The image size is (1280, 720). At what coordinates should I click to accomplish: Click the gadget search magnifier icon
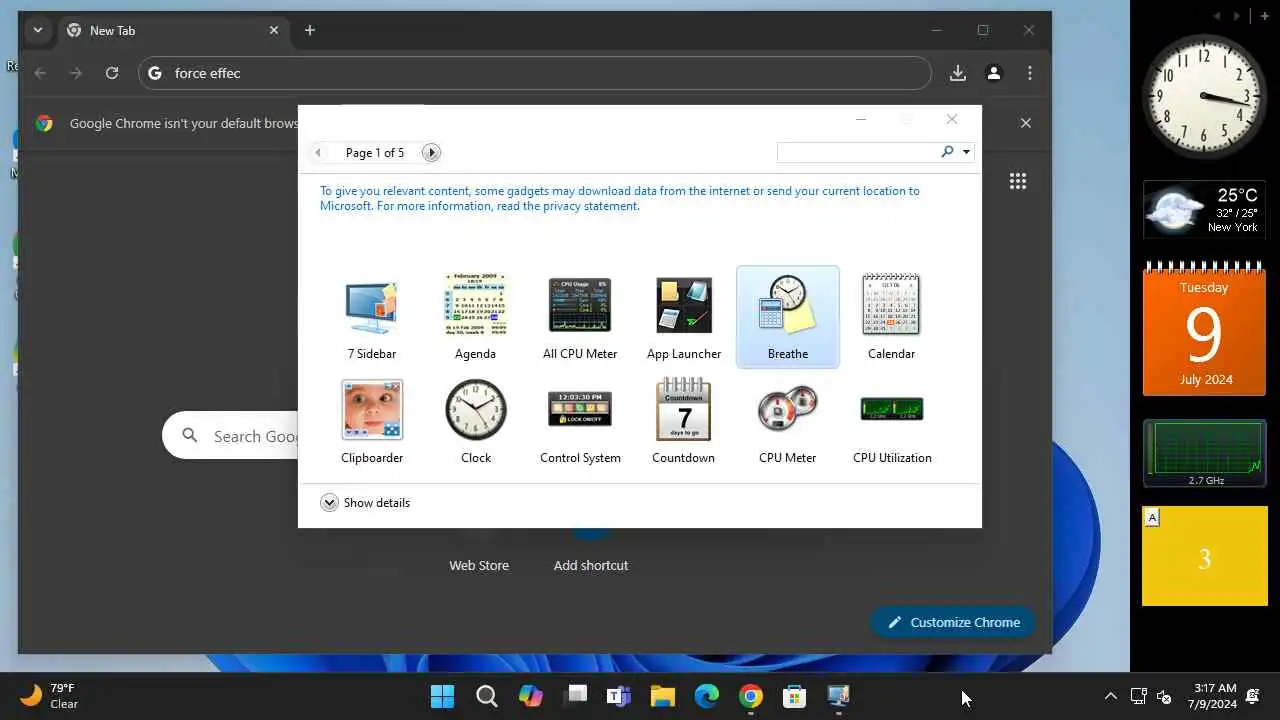click(x=947, y=152)
